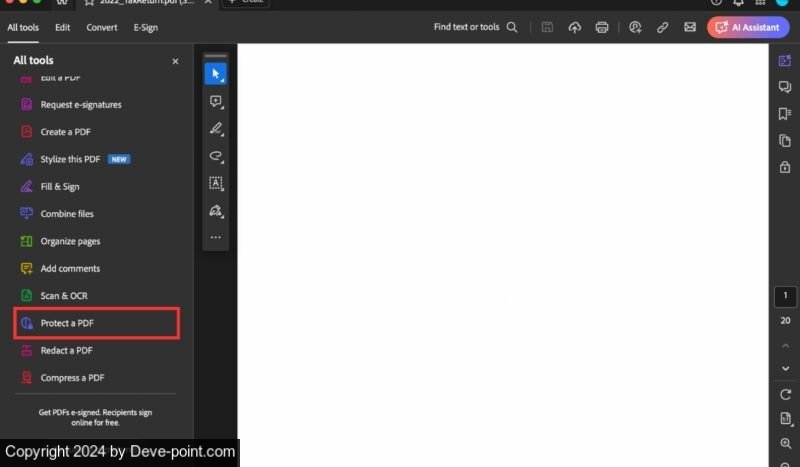This screenshot has width=800, height=467.
Task: Click the add comment tool icon
Action: tap(215, 101)
